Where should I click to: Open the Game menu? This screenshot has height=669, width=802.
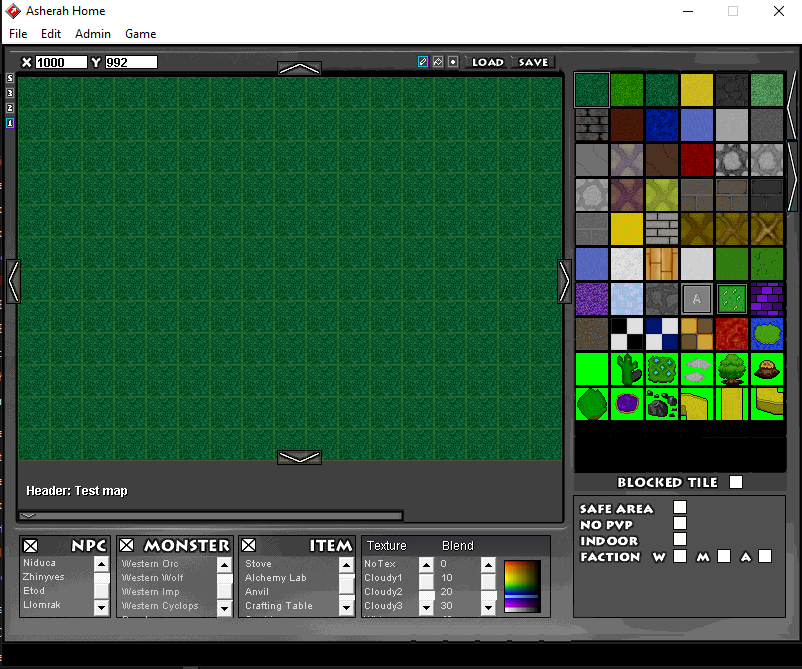coord(140,33)
